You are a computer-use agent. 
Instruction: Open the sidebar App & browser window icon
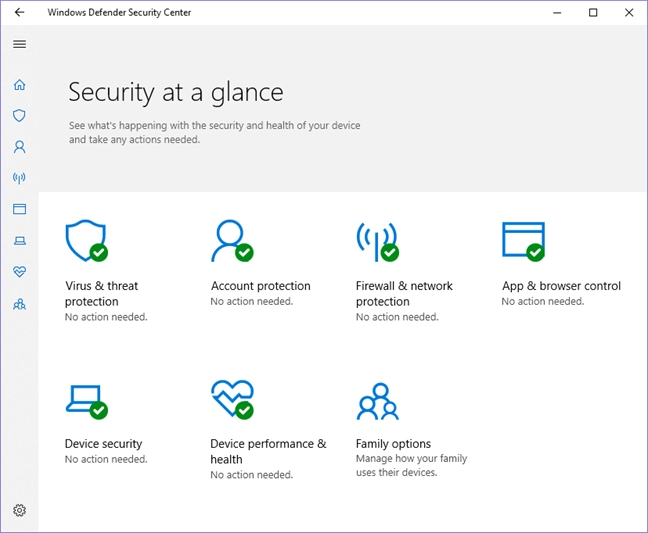(19, 209)
